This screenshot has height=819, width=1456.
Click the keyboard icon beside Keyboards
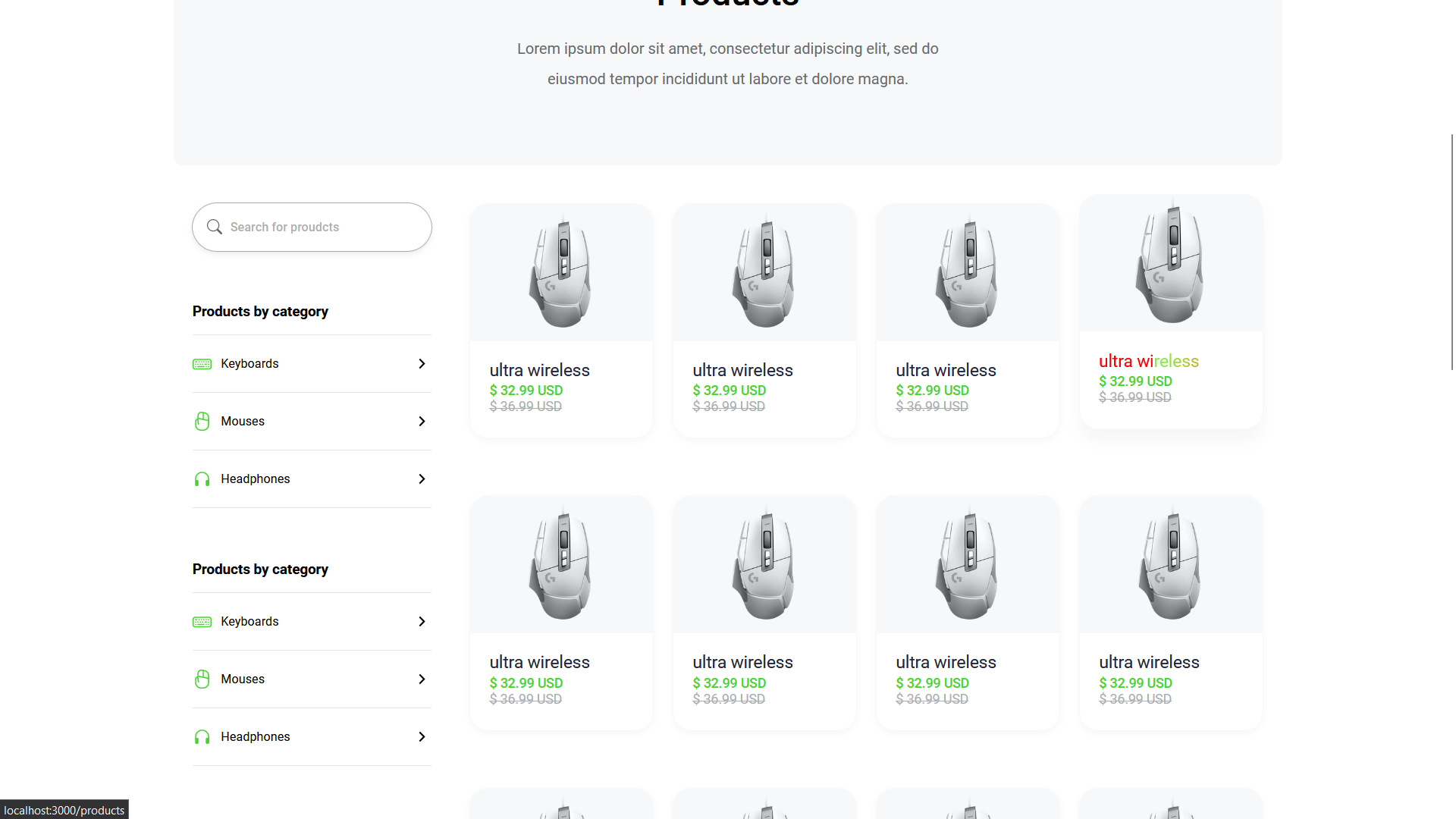click(202, 363)
